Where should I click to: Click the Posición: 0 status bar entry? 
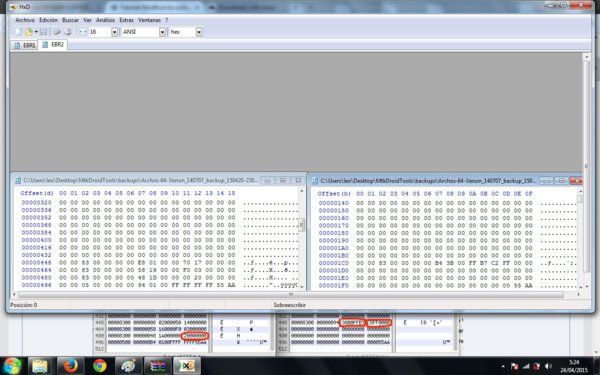pos(24,305)
